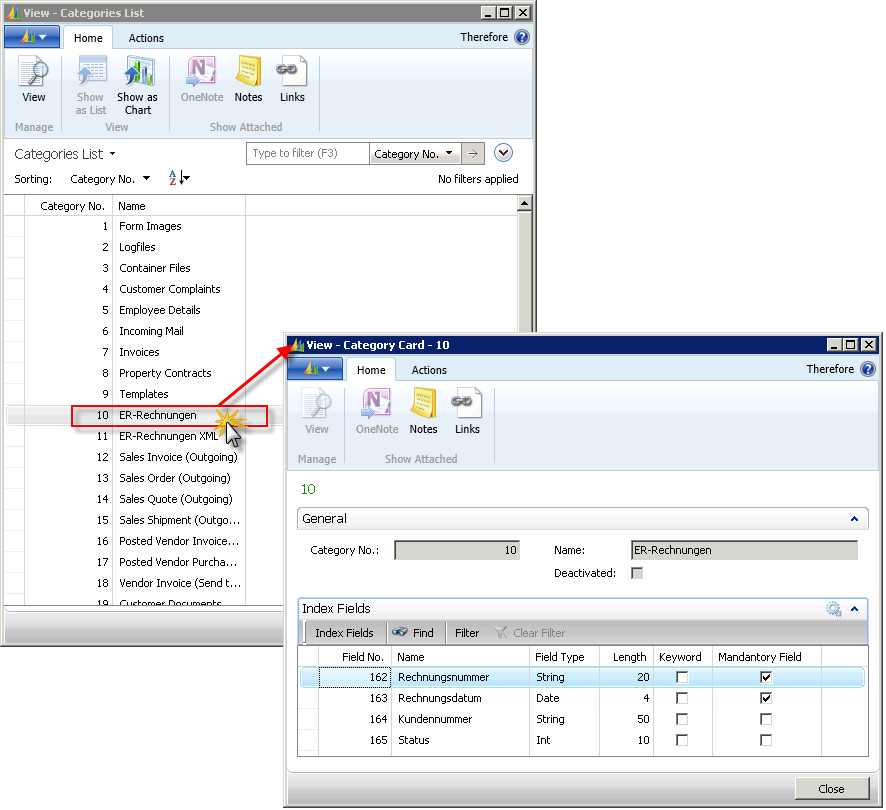Click the Type to filter input field
The image size is (886, 810).
pyautogui.click(x=308, y=154)
